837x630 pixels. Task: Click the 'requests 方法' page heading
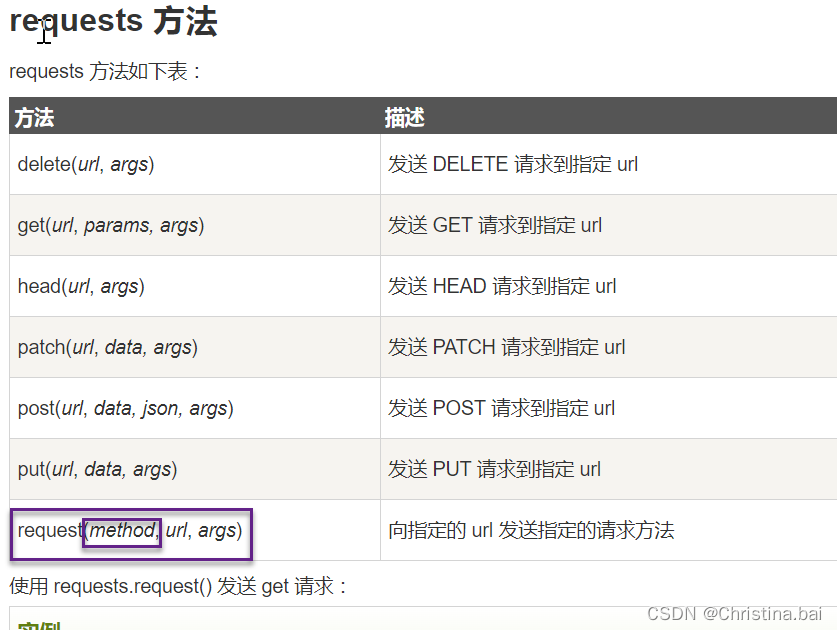point(113,22)
